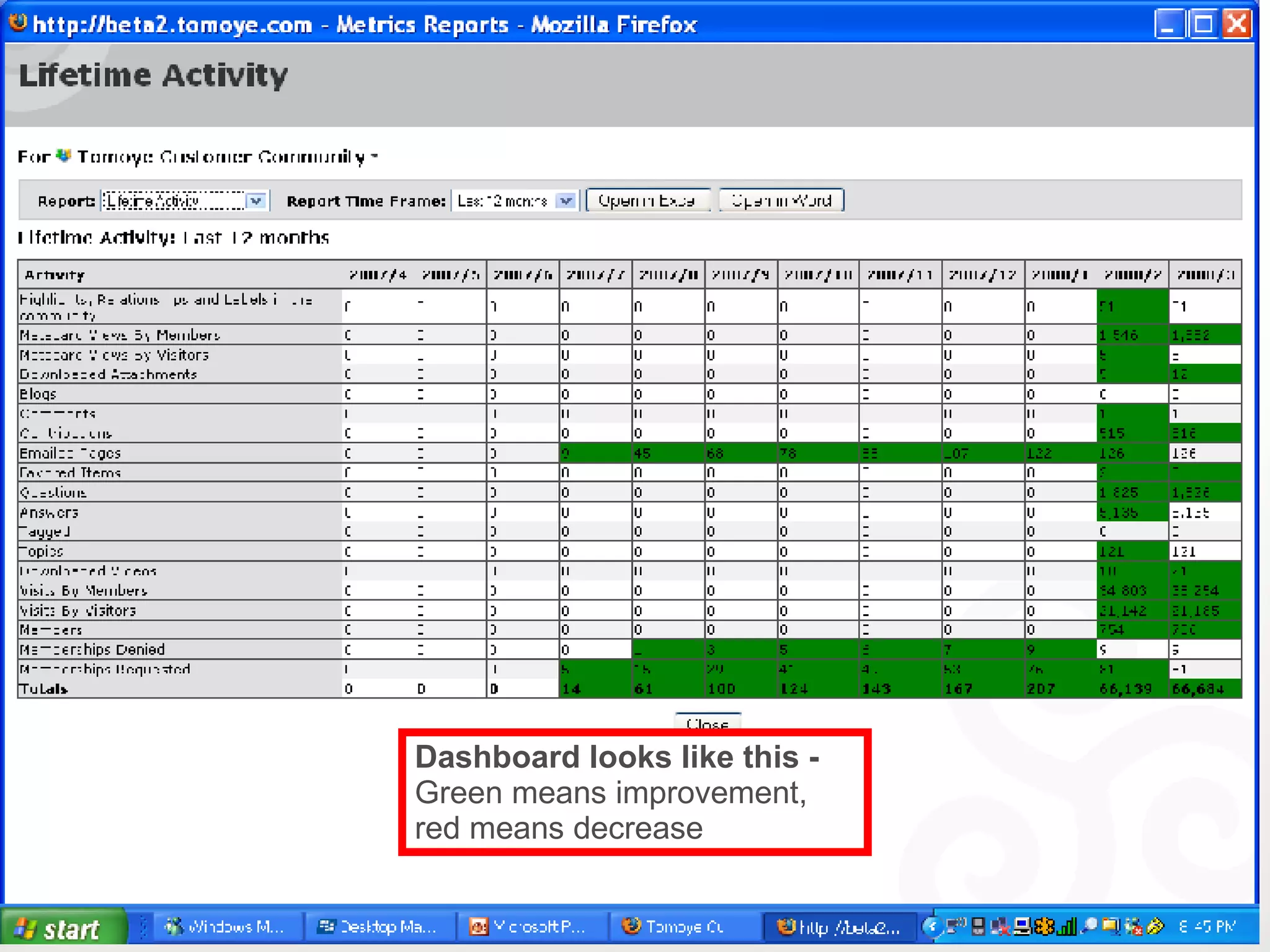The height and width of the screenshot is (952, 1270).
Task: Click the Totals value 167
Action: 959,689
